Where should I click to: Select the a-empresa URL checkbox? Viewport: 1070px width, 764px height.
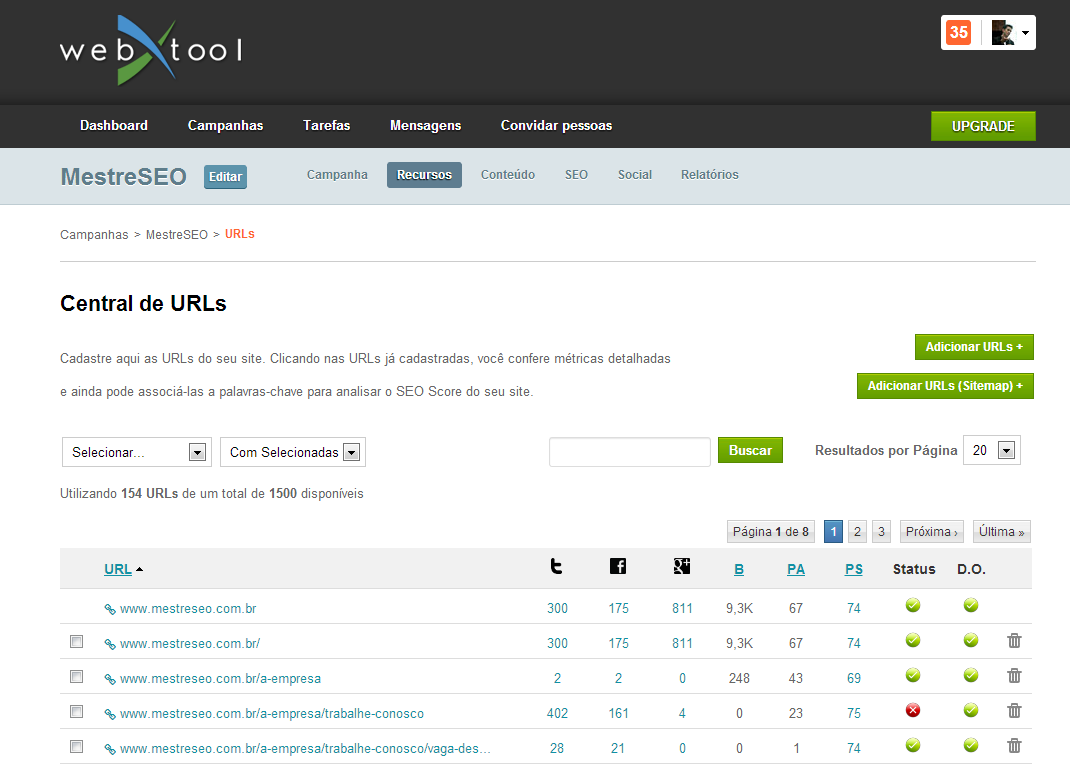click(76, 677)
